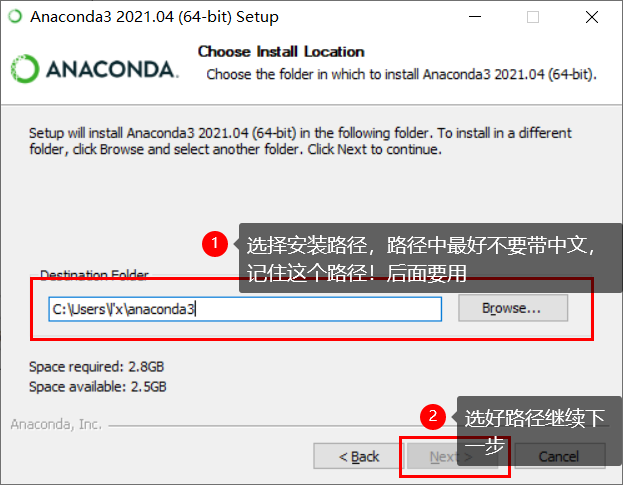Click the Anaconda title bar icon
Image resolution: width=623 pixels, height=485 pixels.
(x=15, y=16)
